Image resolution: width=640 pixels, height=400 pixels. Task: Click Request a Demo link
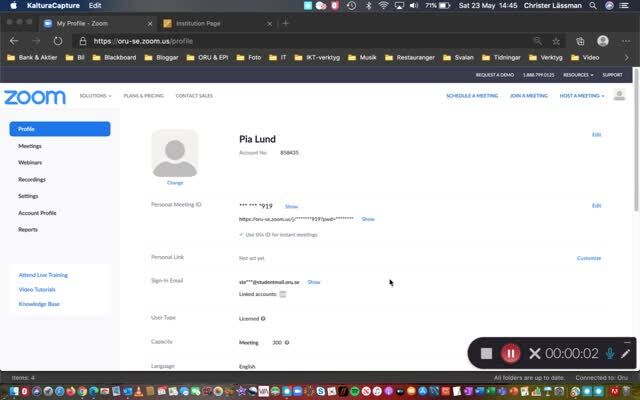(x=494, y=75)
